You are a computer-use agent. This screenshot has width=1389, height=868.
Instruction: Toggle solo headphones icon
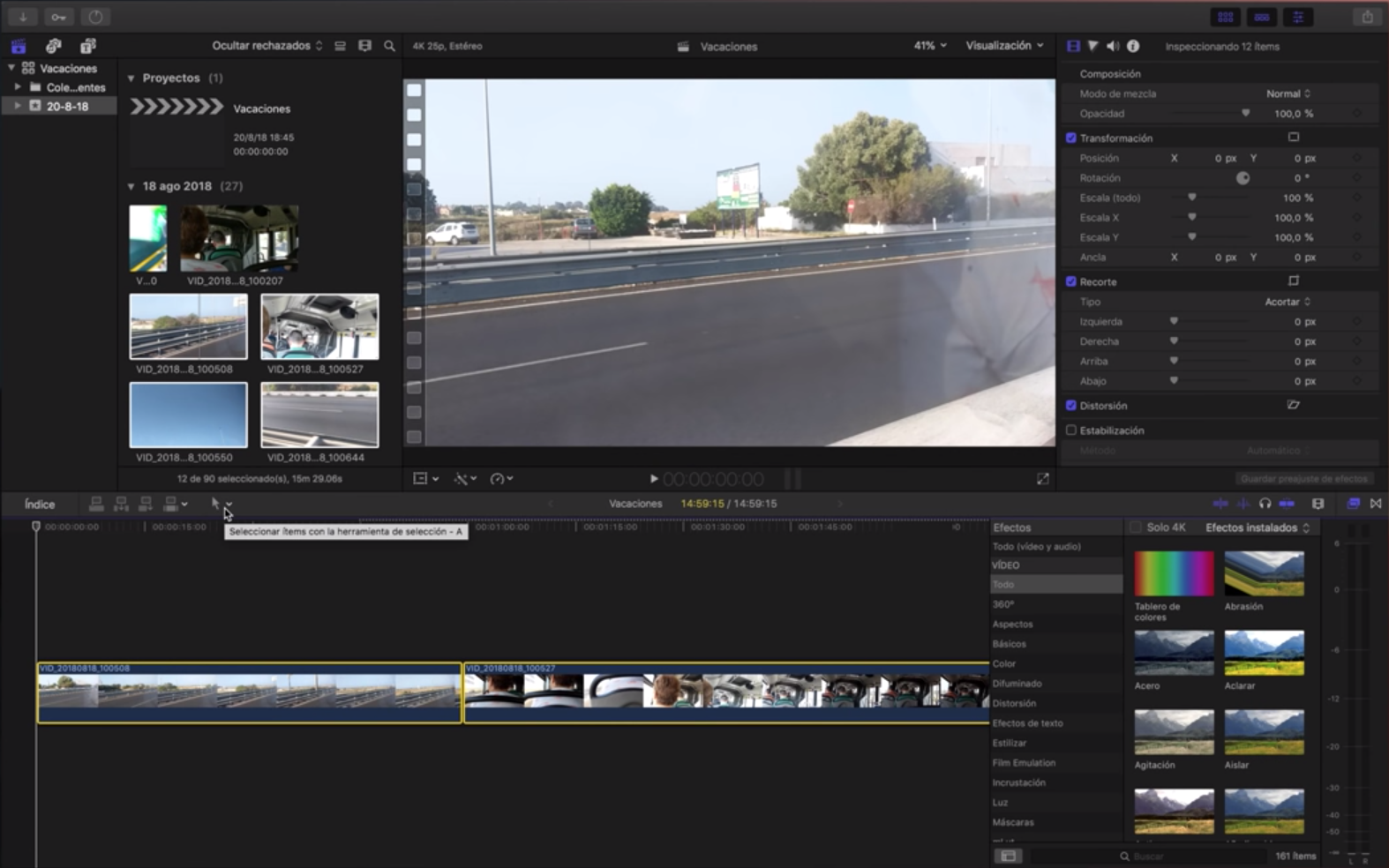tap(1265, 504)
